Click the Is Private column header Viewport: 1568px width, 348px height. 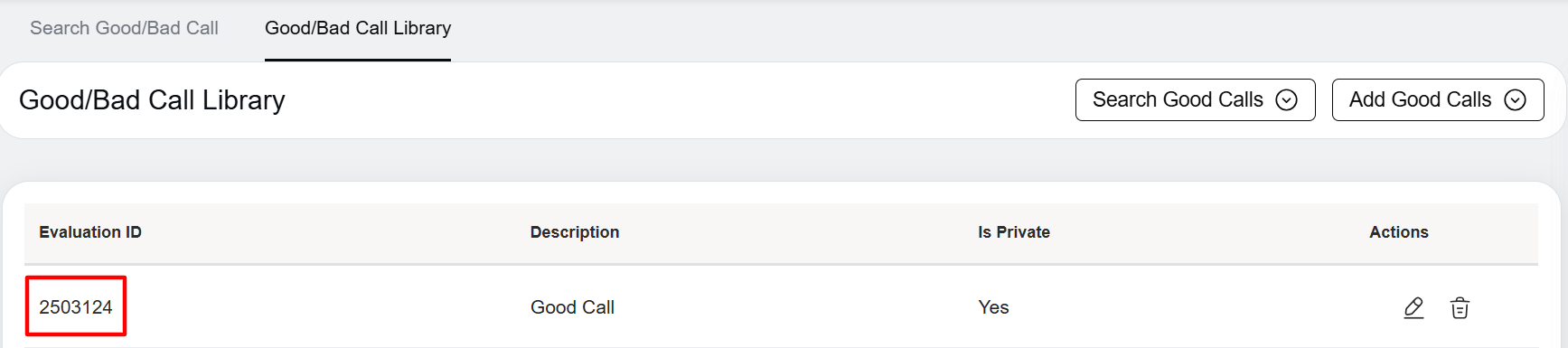1014,232
